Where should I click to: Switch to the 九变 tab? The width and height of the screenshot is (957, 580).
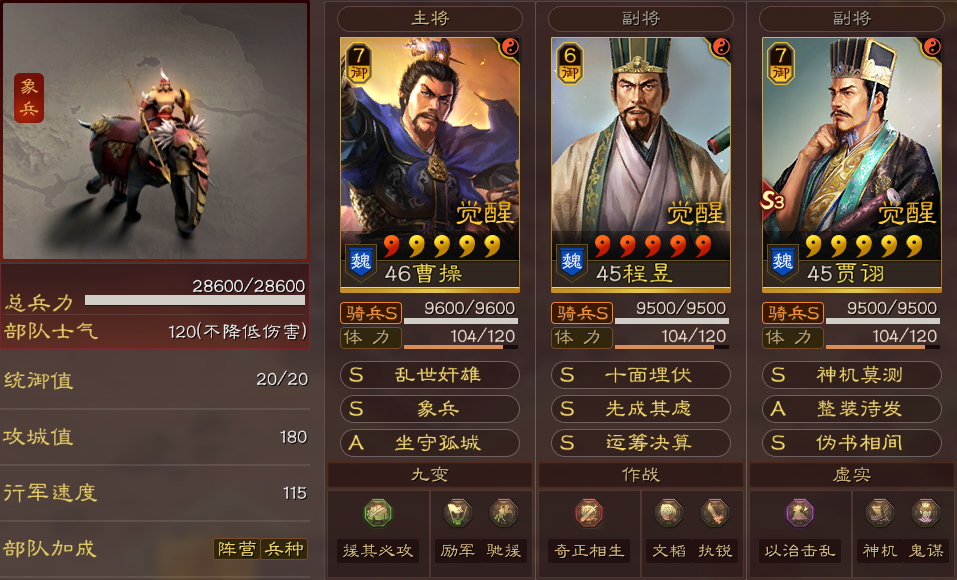pyautogui.click(x=430, y=474)
